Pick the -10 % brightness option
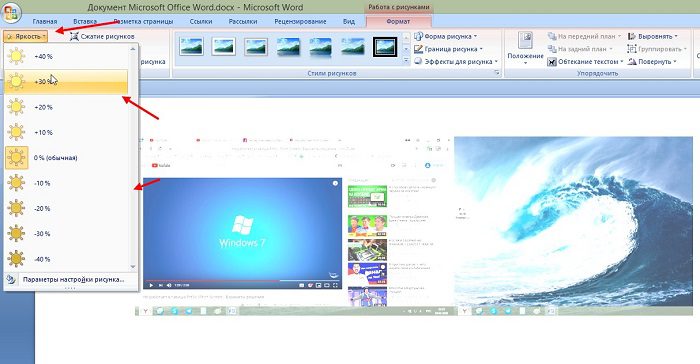The height and width of the screenshot is (364, 700). 66,183
